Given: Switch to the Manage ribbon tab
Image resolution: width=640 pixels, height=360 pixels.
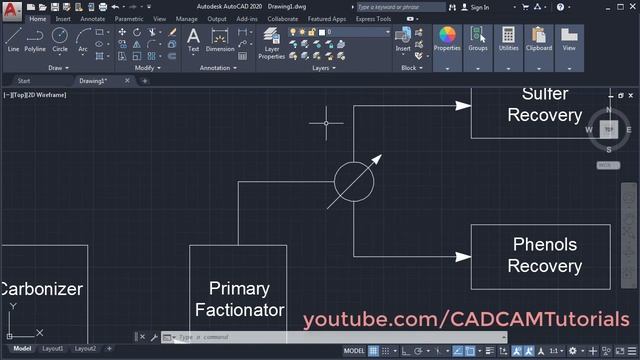Looking at the screenshot, I should click(x=187, y=19).
